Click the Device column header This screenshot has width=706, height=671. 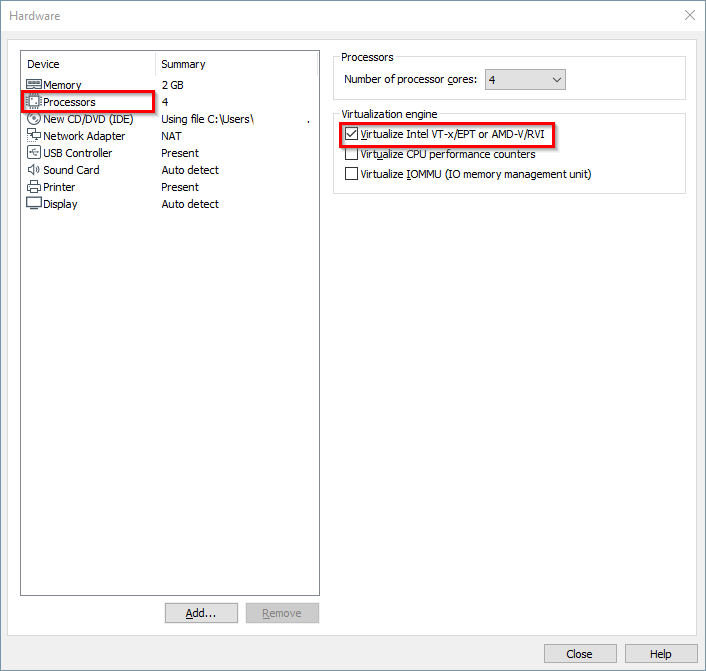[x=43, y=64]
